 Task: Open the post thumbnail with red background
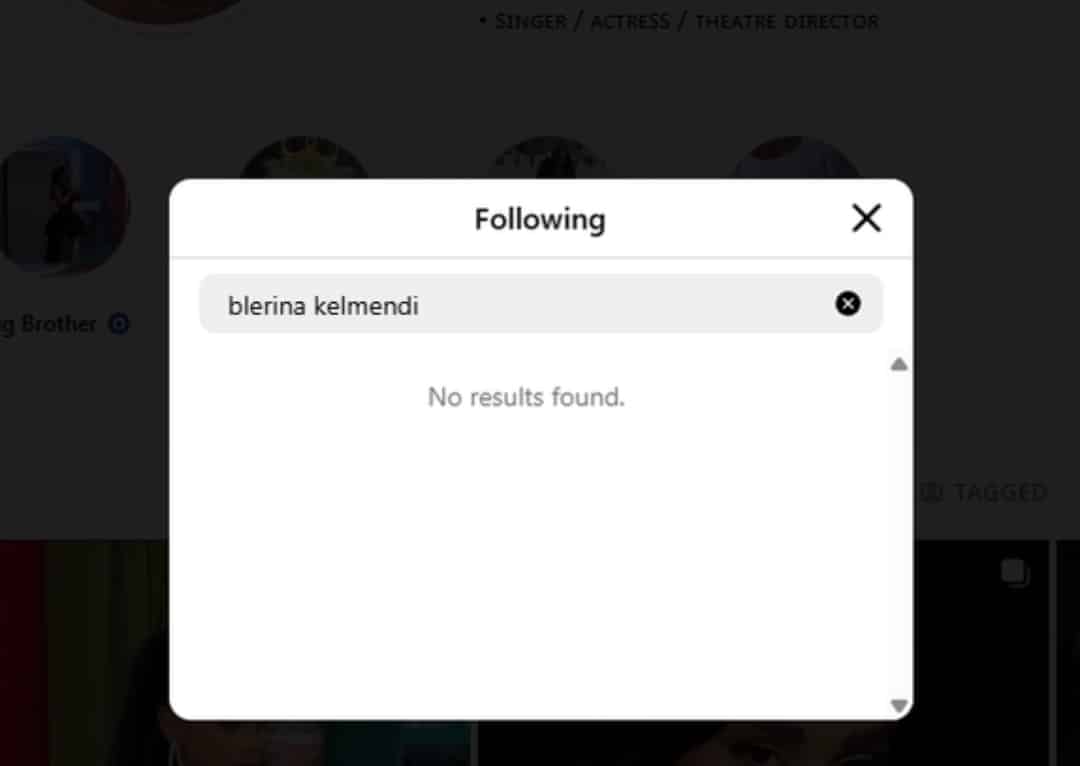[x=84, y=652]
